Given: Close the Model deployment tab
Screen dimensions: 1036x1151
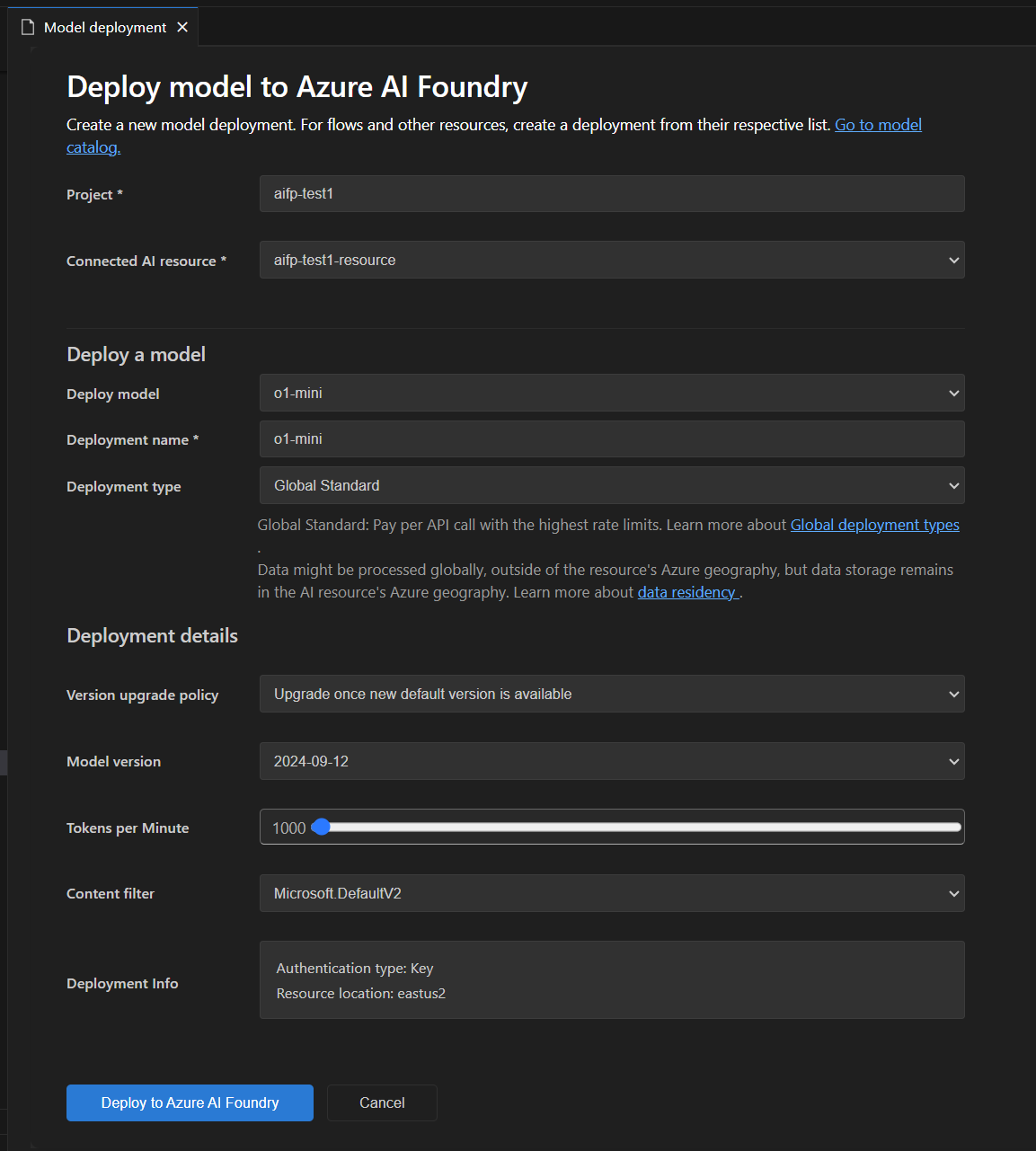Looking at the screenshot, I should tap(182, 27).
